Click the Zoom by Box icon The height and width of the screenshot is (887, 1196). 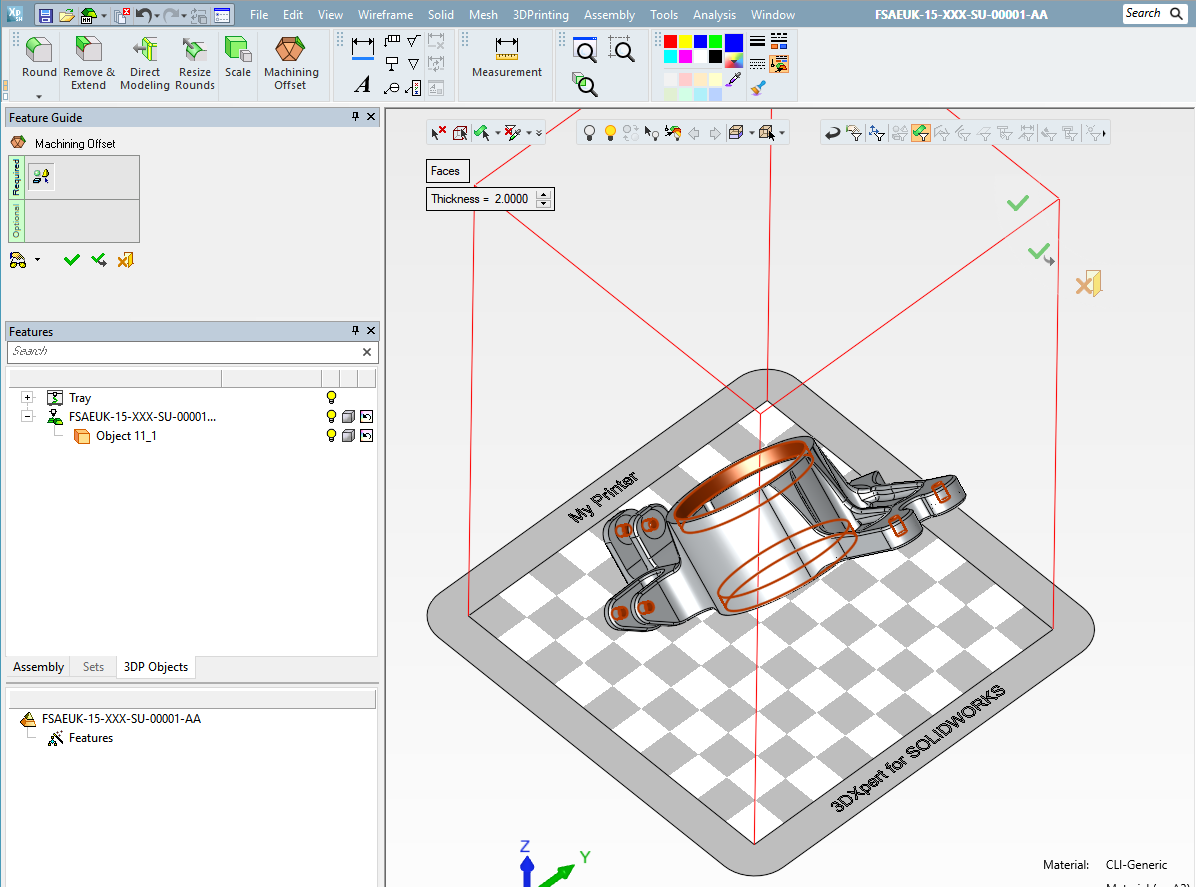pyautogui.click(x=622, y=49)
